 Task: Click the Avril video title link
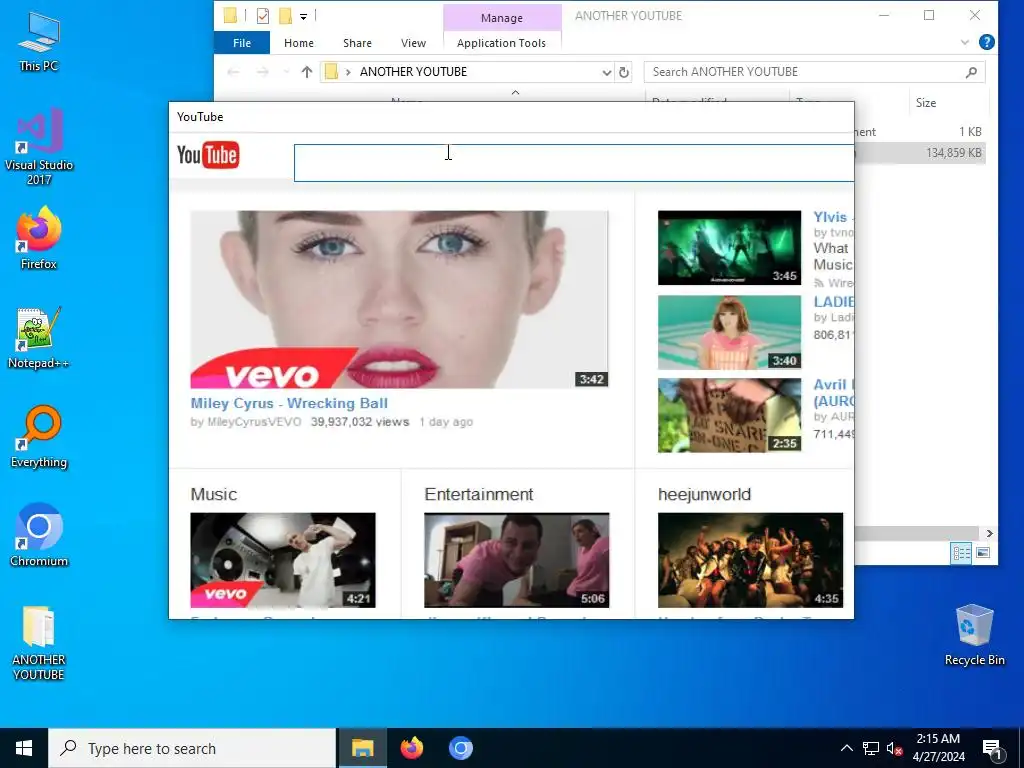(833, 392)
